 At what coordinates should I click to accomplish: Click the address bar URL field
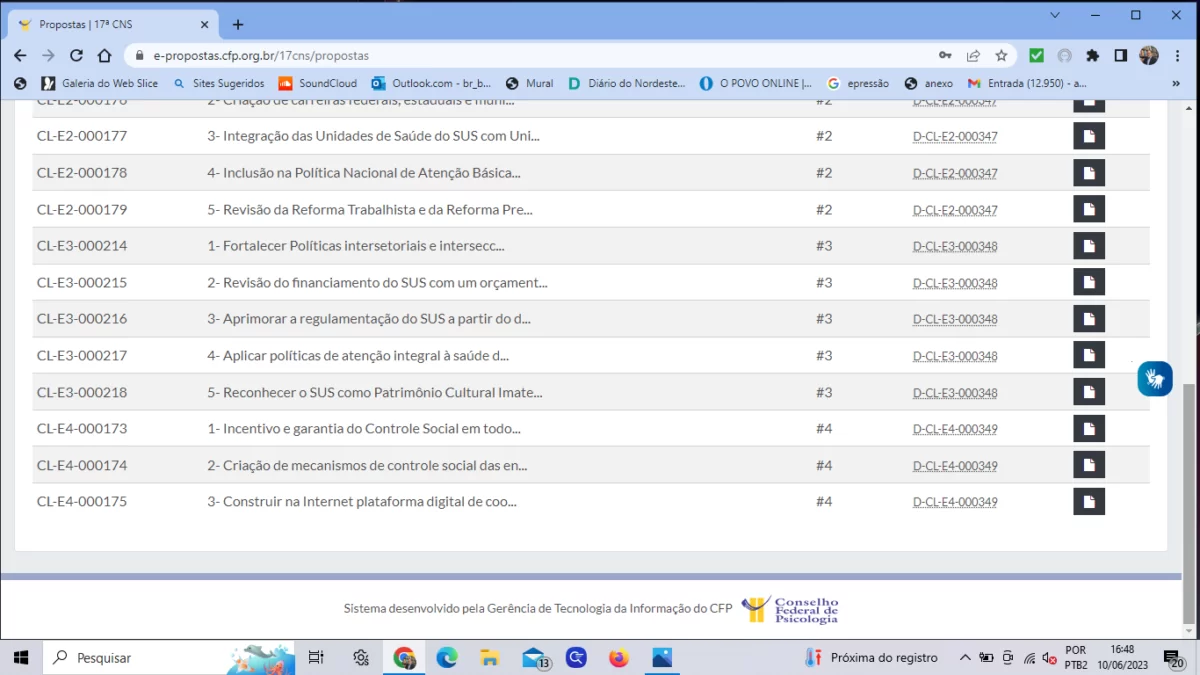[500, 56]
